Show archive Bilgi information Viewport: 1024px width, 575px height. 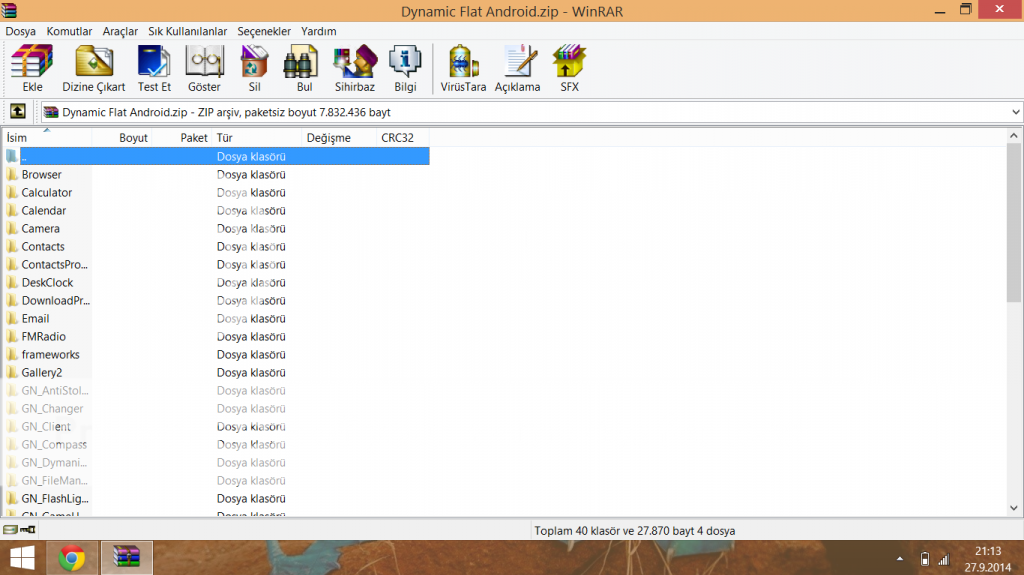pos(405,68)
